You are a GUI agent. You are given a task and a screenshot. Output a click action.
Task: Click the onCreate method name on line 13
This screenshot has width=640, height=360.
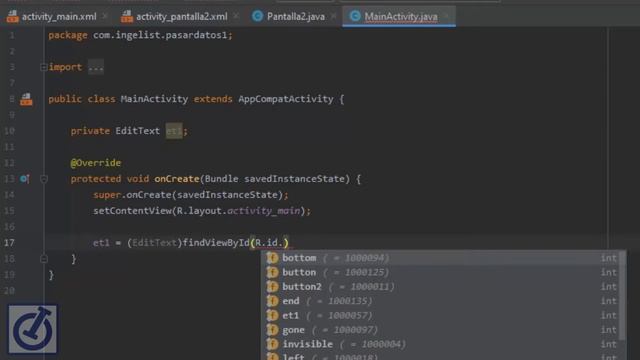177,179
